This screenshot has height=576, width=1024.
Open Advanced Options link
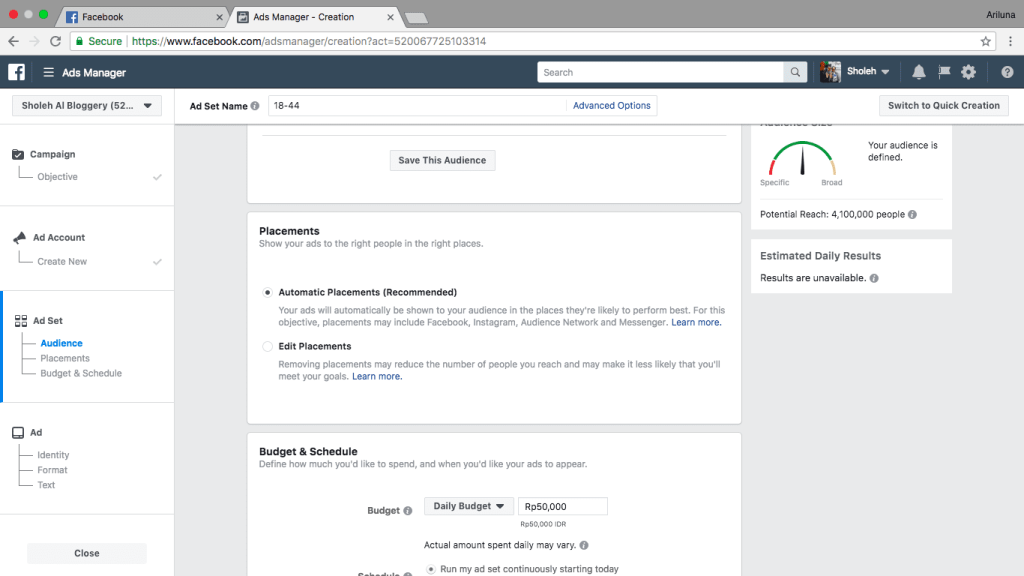611,106
